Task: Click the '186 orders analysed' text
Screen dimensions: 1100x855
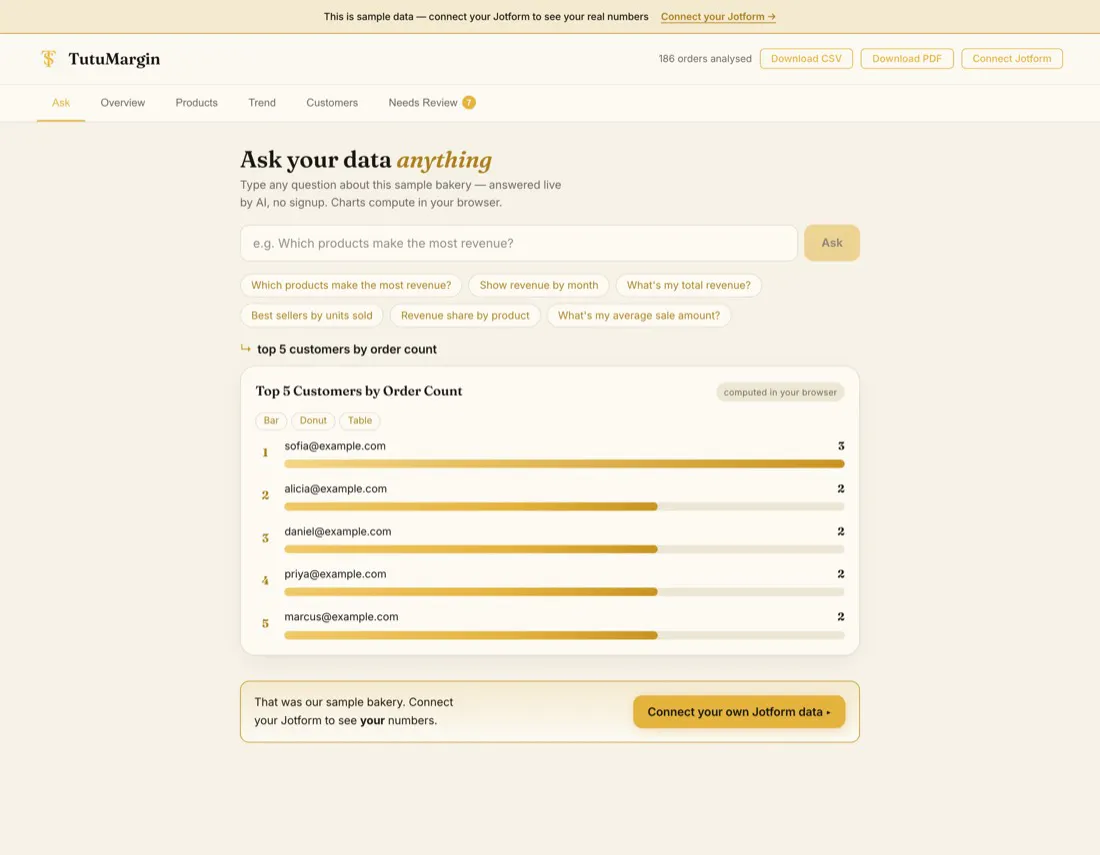Action: 705,59
